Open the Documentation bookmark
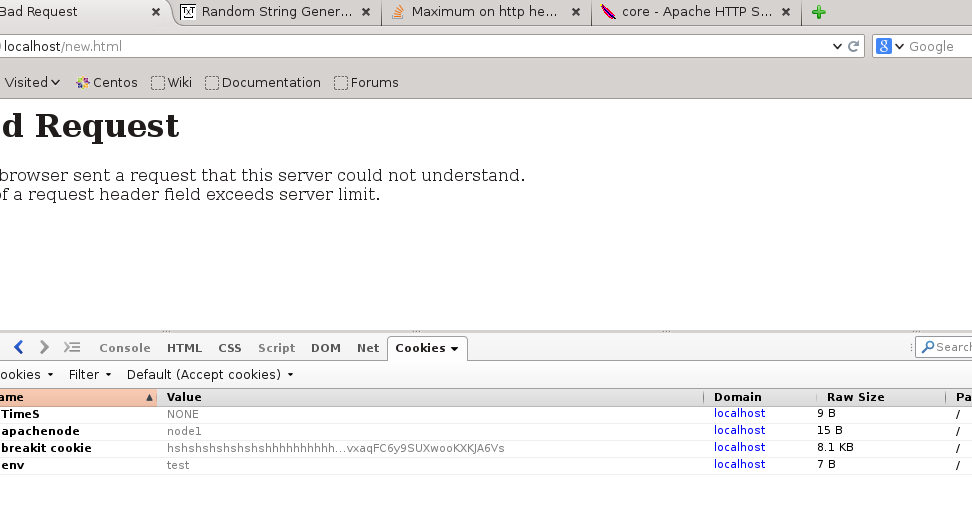 [263, 82]
